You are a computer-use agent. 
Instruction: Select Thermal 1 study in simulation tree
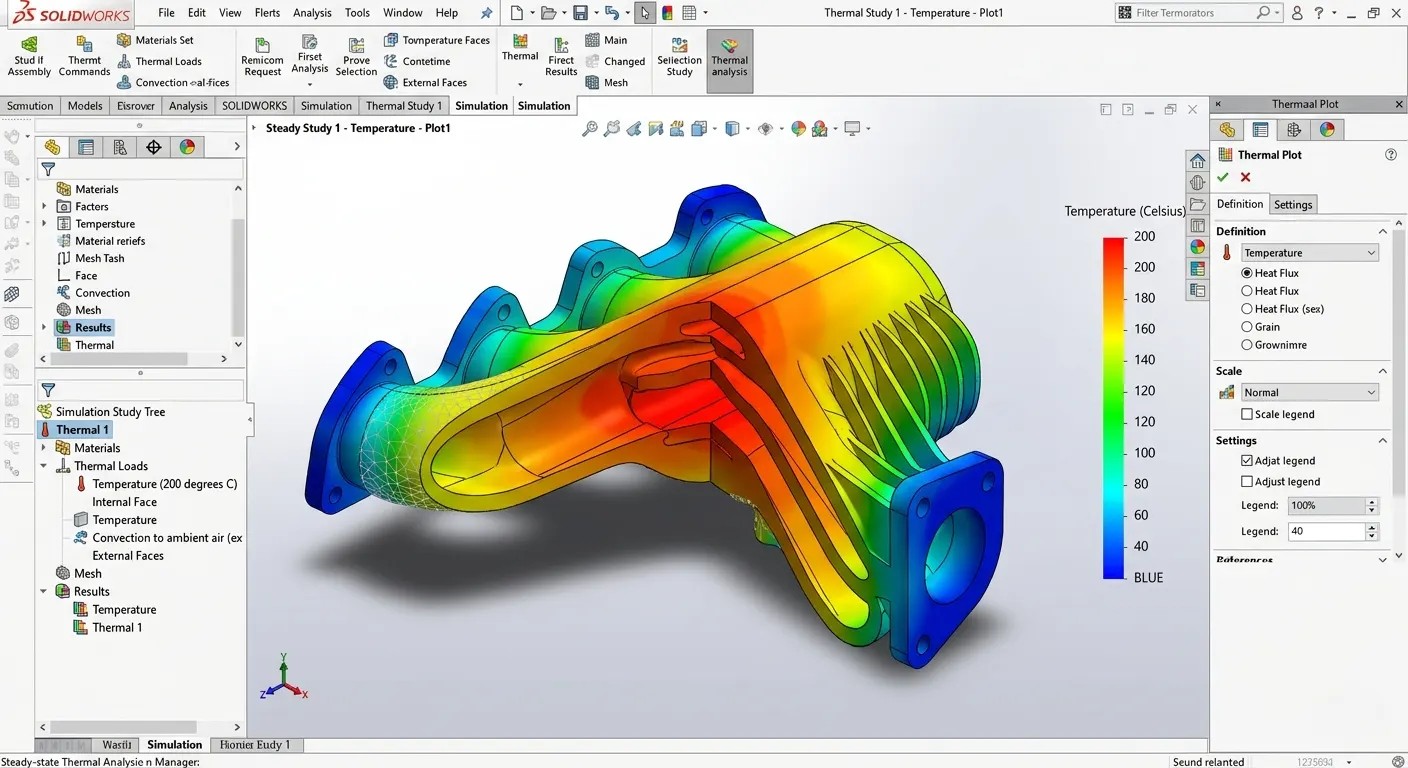[75, 430]
